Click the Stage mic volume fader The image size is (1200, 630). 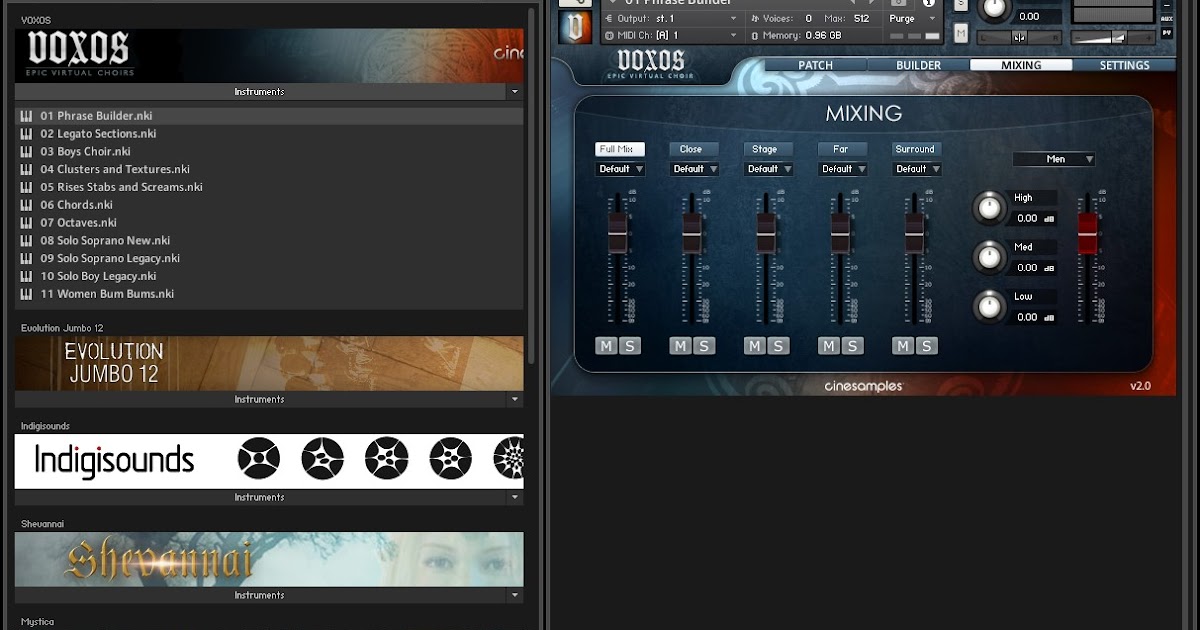[x=766, y=232]
